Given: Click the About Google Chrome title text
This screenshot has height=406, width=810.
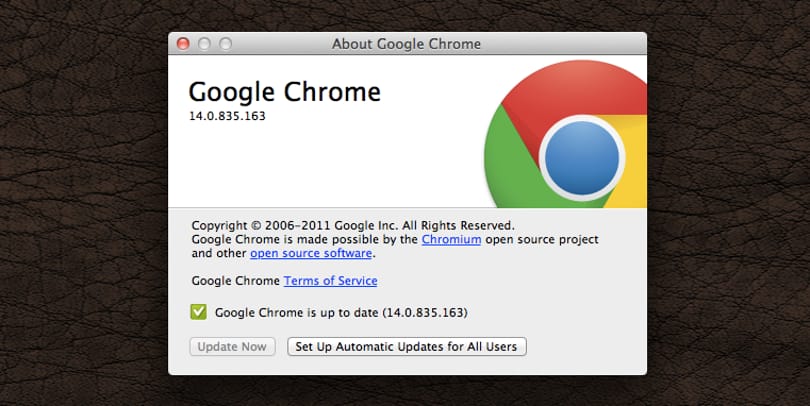Looking at the screenshot, I should (406, 44).
